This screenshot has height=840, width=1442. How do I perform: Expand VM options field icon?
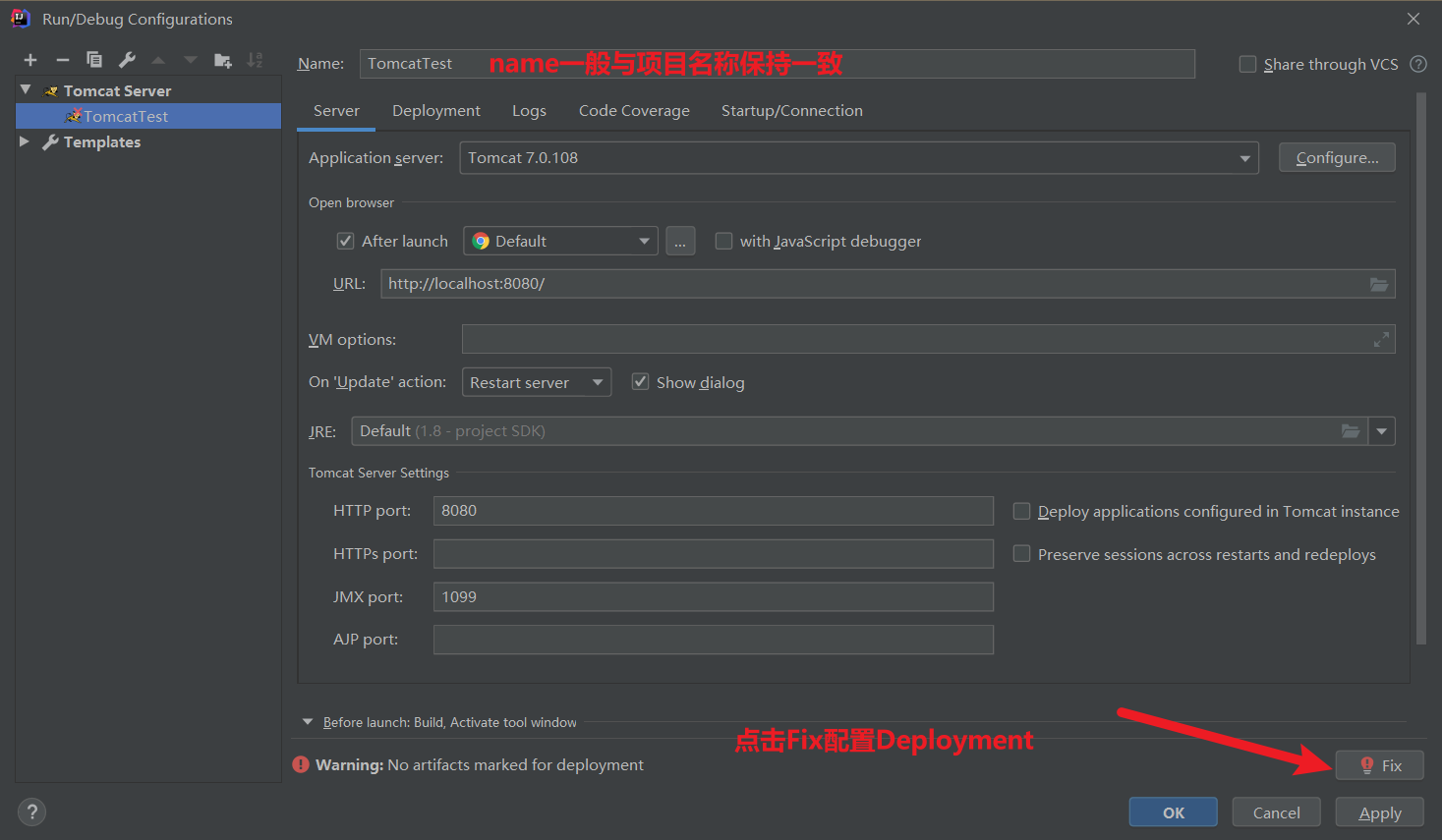click(1381, 339)
